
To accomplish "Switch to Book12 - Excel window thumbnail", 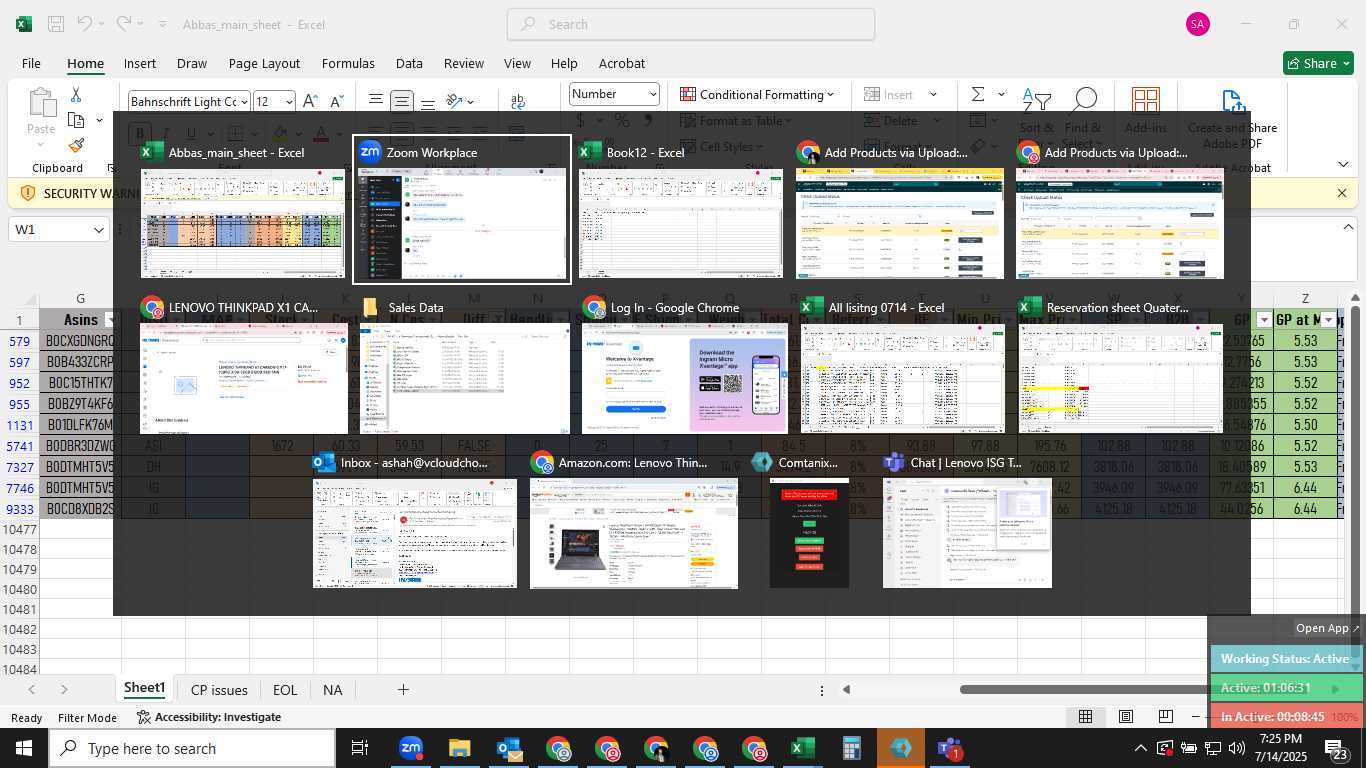I will click(x=682, y=210).
